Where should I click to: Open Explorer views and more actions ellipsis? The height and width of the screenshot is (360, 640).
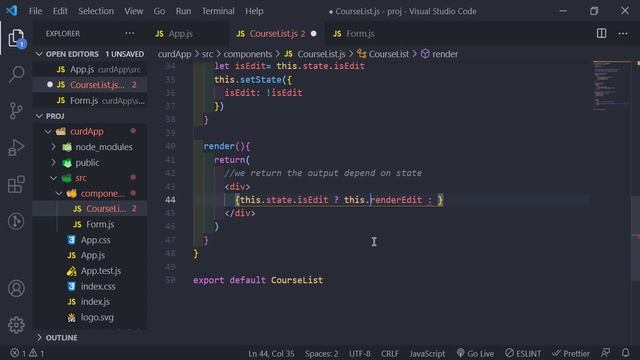click(129, 33)
